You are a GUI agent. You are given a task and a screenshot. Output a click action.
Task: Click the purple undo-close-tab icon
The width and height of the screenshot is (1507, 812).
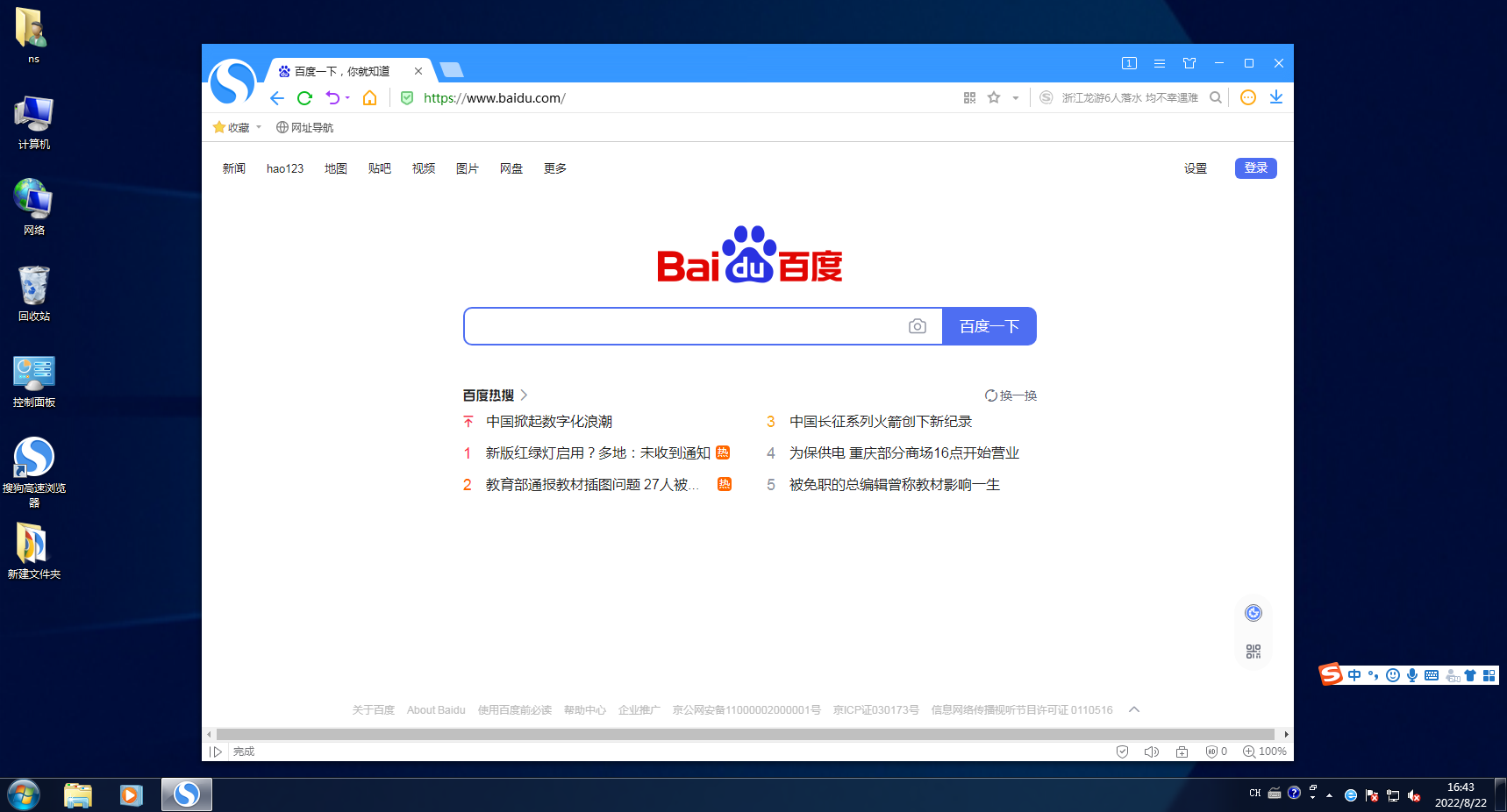coord(332,98)
